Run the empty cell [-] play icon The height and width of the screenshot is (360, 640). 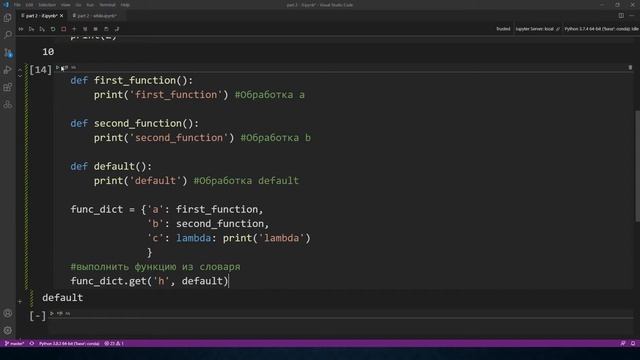(x=52, y=313)
